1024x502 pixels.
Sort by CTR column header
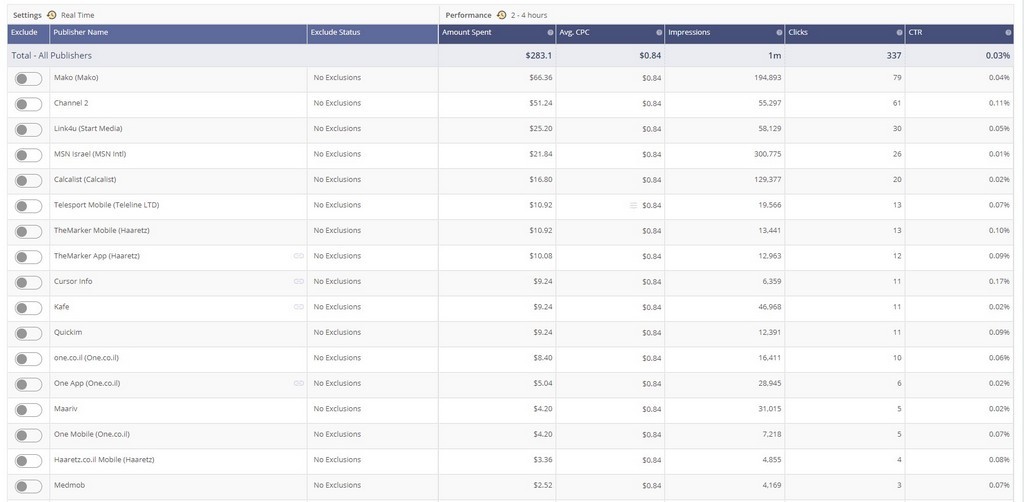click(x=959, y=34)
